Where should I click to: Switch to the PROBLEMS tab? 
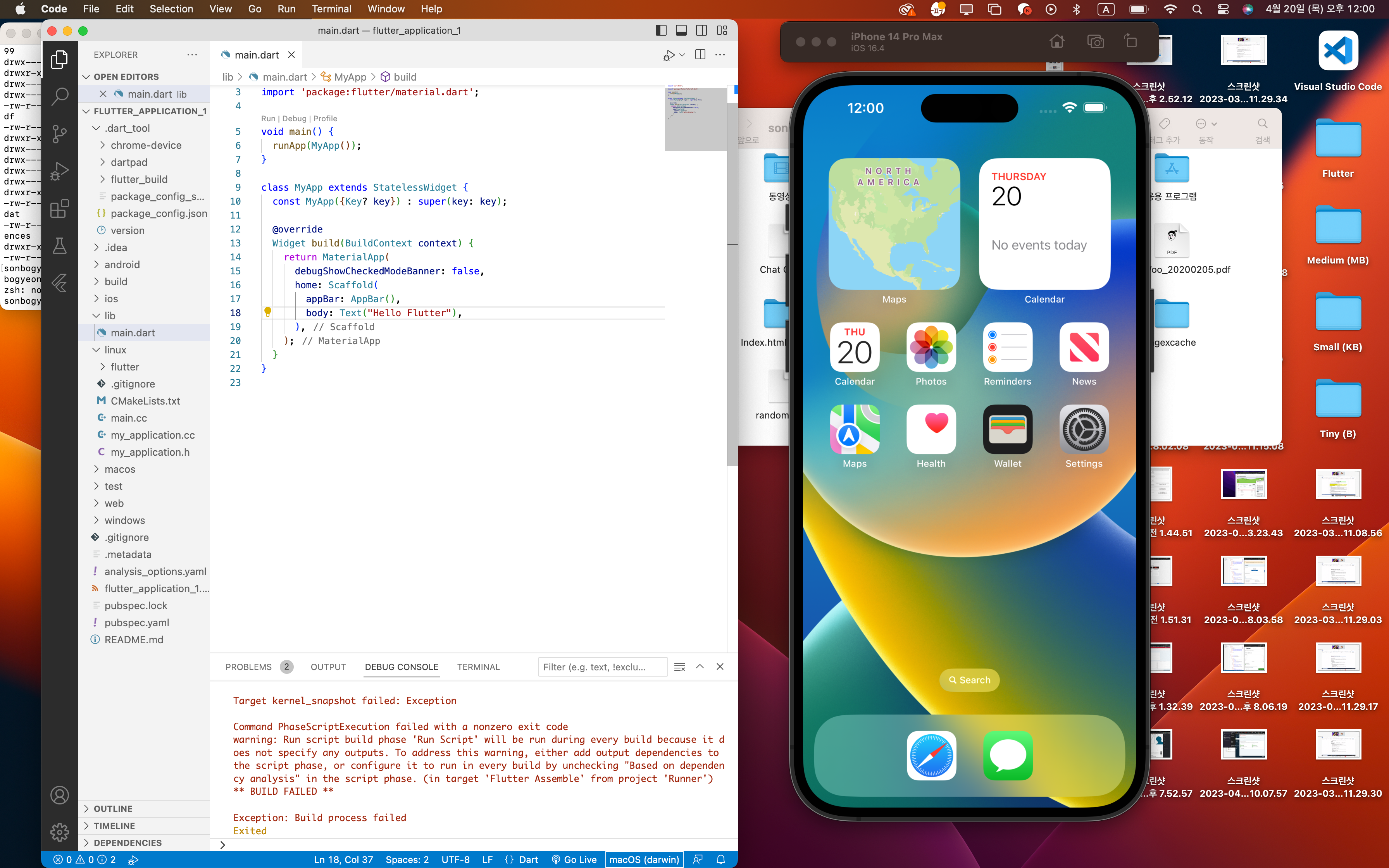click(248, 666)
